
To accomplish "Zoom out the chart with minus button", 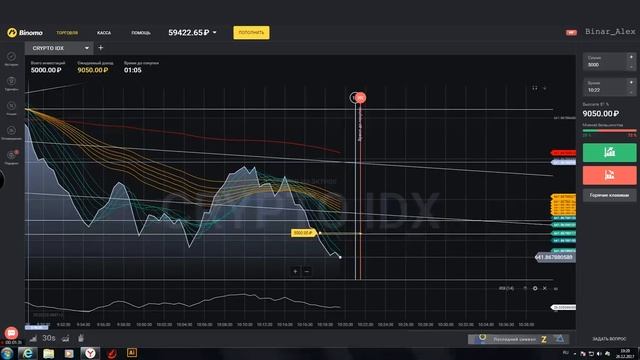I will pyautogui.click(x=307, y=271).
